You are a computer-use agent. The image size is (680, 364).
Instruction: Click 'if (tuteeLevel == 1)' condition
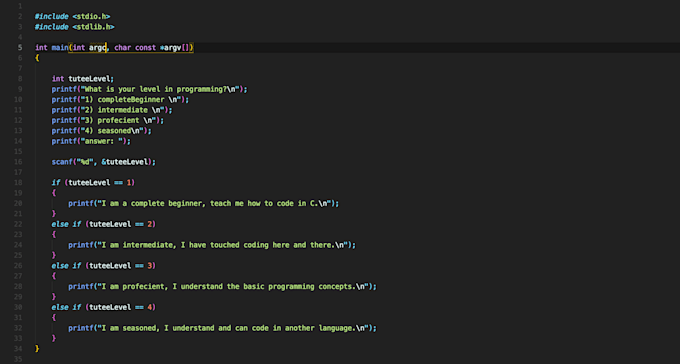tap(93, 183)
